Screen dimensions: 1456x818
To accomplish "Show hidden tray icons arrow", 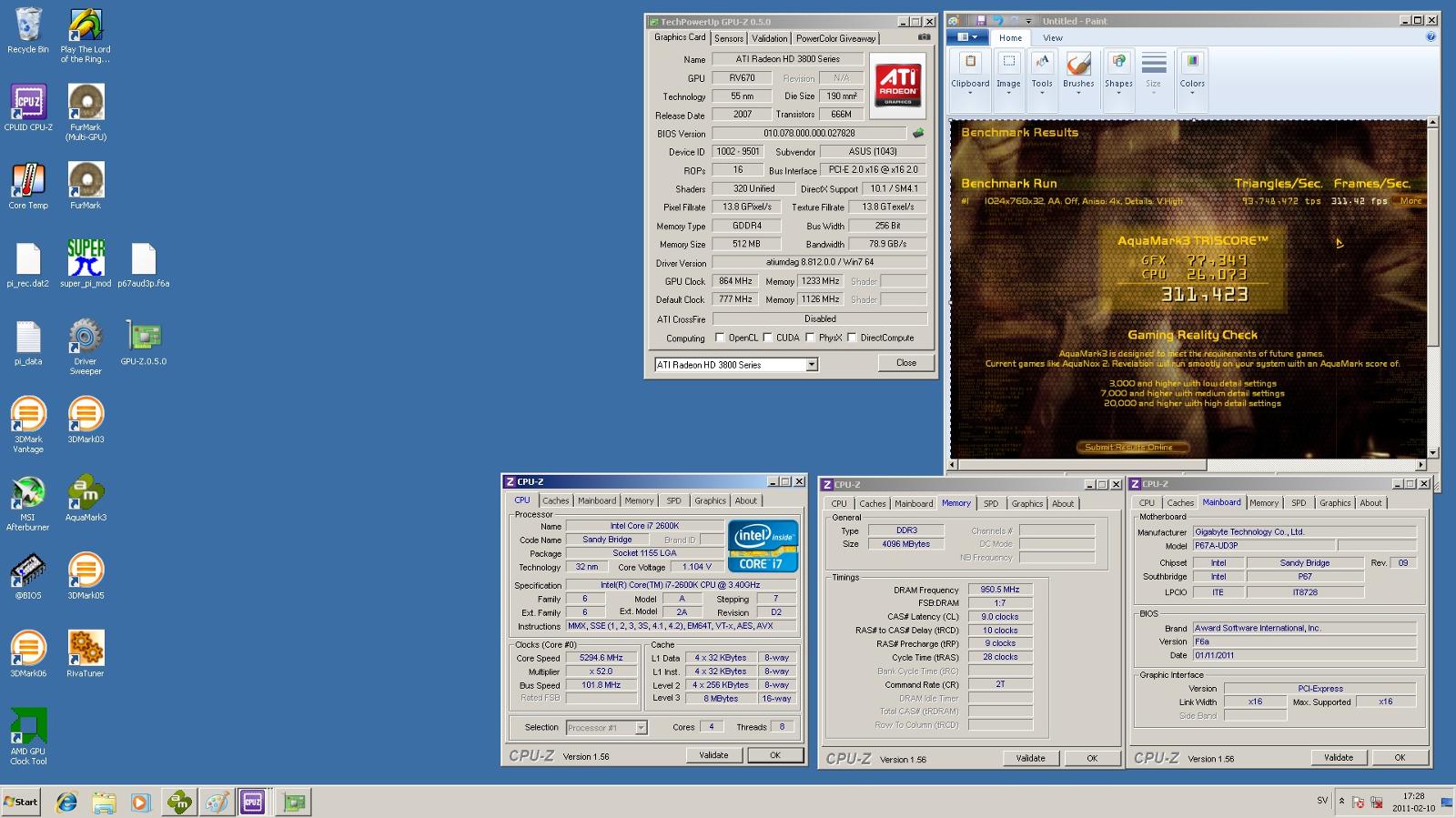I will click(x=1341, y=802).
